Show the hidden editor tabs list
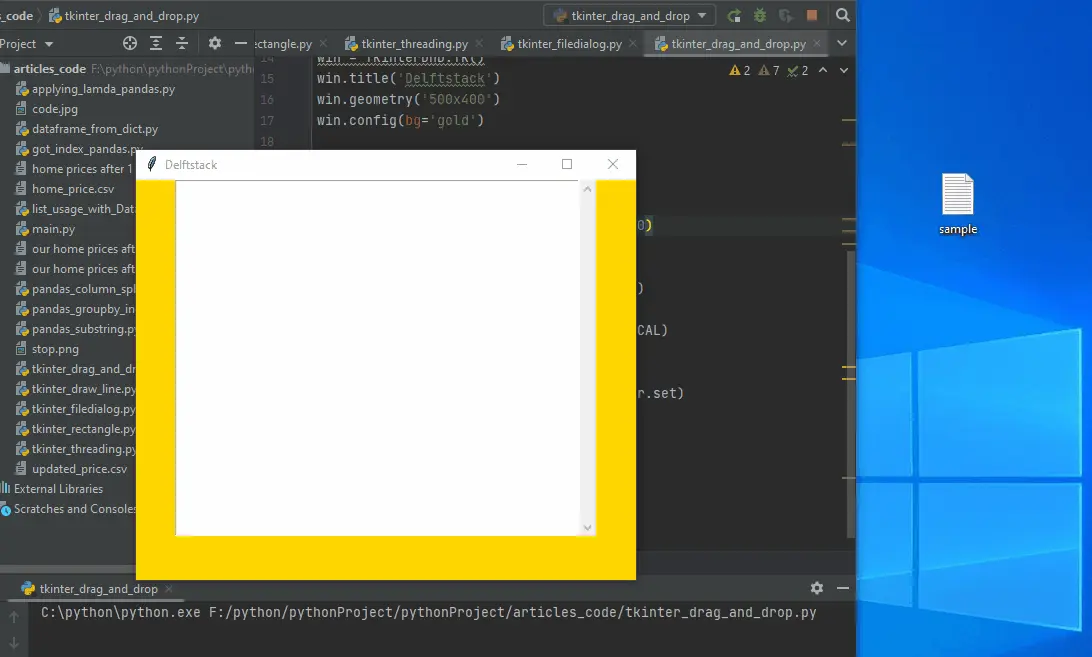The width and height of the screenshot is (1092, 657). 841,44
